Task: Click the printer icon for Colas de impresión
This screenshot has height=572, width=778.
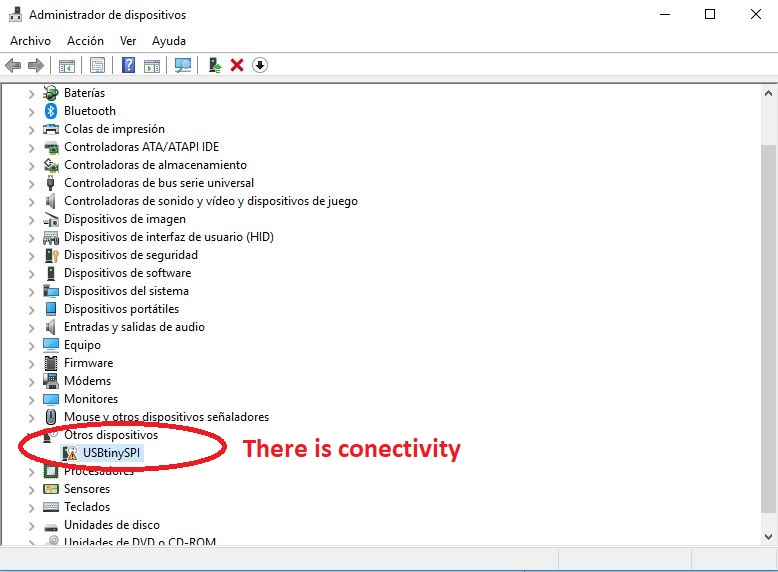Action: pos(51,129)
